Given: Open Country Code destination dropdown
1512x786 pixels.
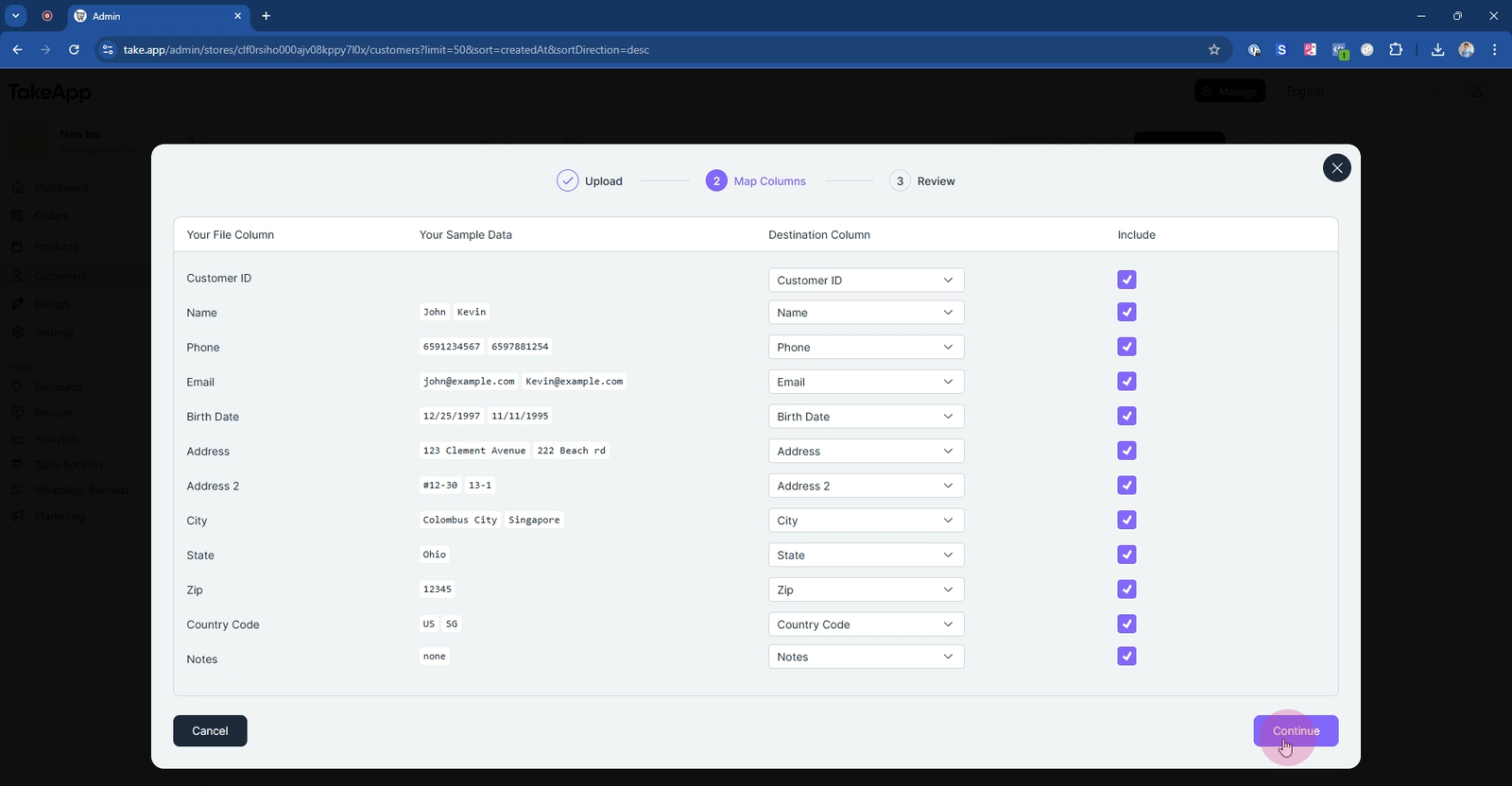Looking at the screenshot, I should (x=866, y=624).
